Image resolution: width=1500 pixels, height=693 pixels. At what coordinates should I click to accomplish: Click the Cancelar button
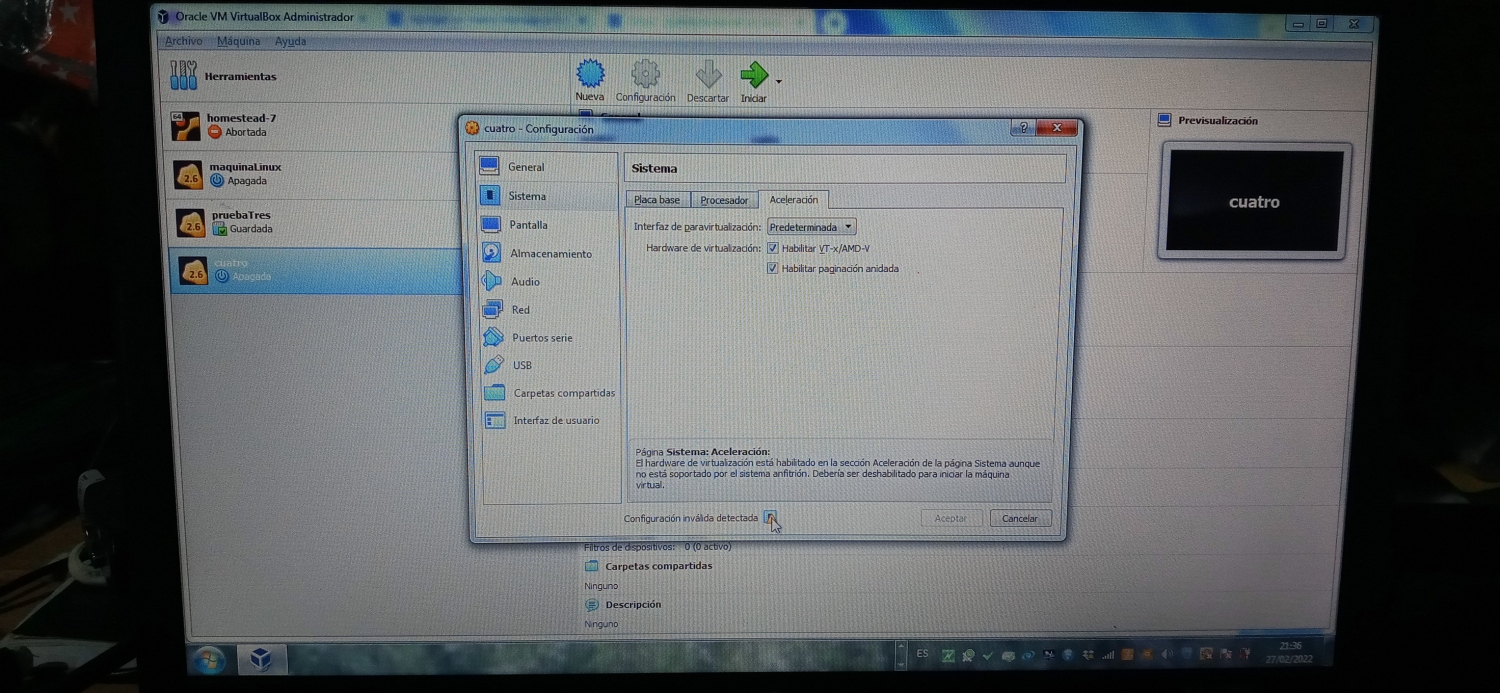coord(1020,518)
